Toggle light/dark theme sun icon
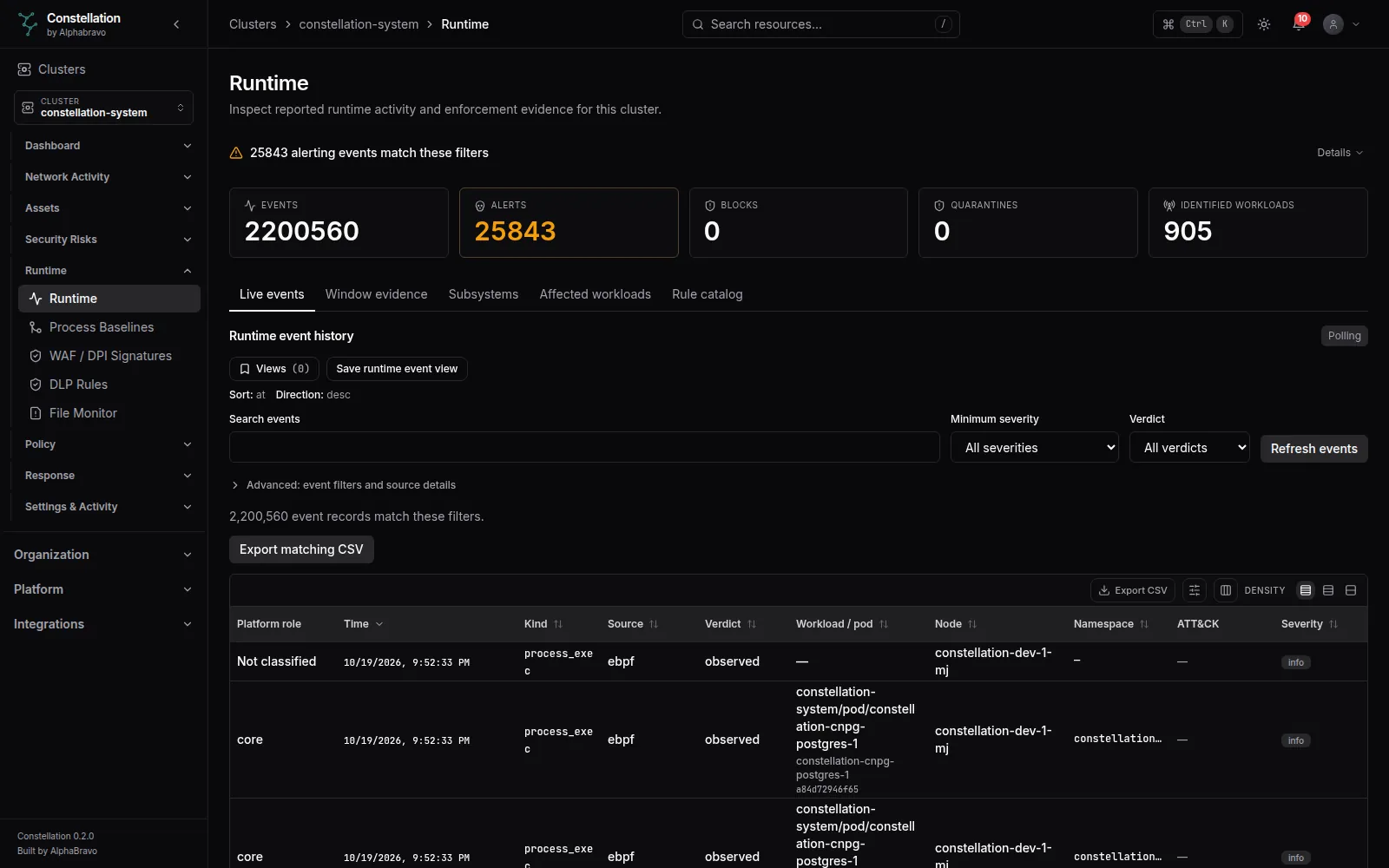 [1264, 24]
